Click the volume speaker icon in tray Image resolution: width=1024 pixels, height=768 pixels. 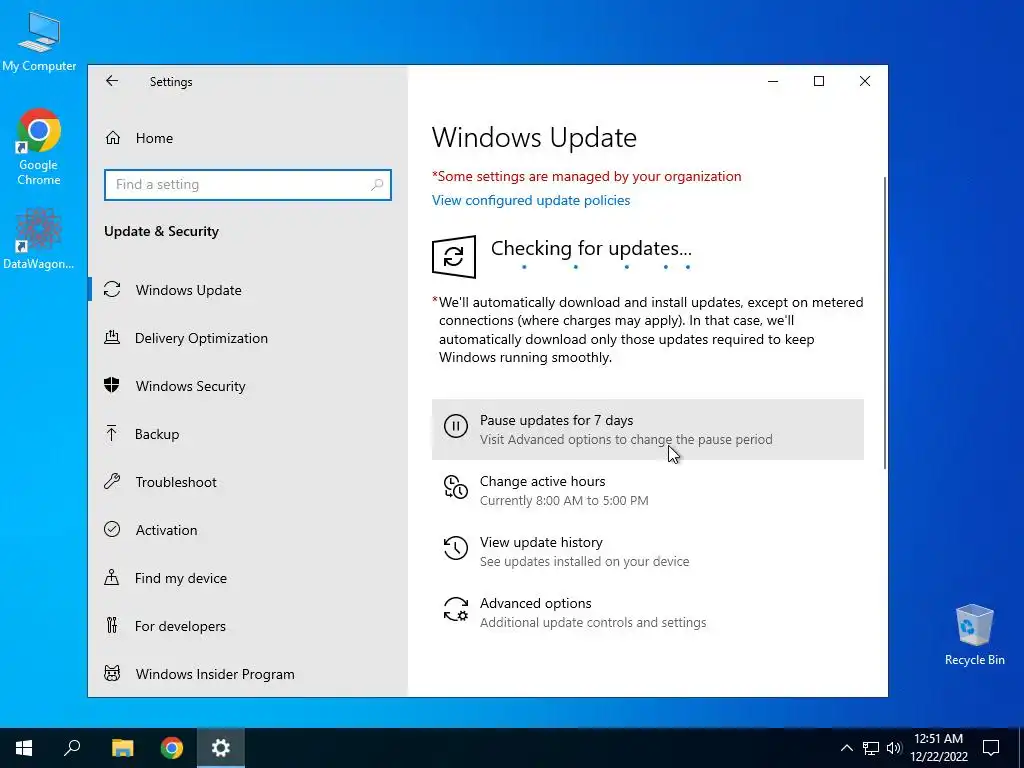tap(894, 748)
